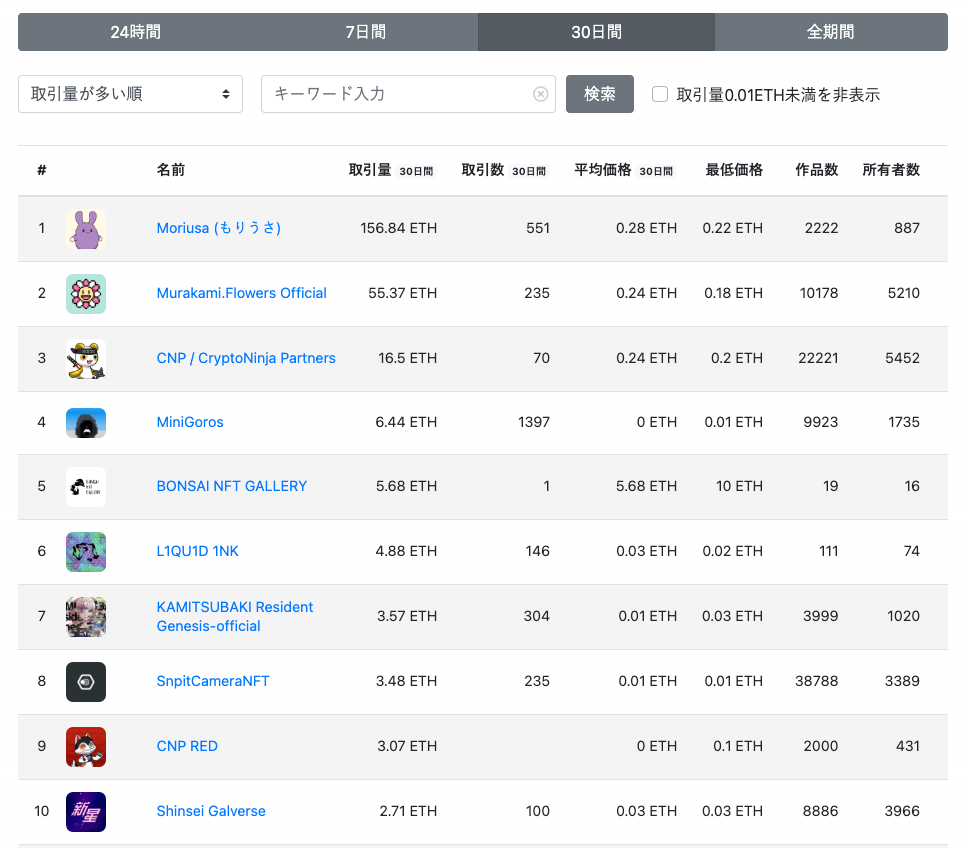
Task: Switch to the 7日間 period tab
Action: click(365, 32)
